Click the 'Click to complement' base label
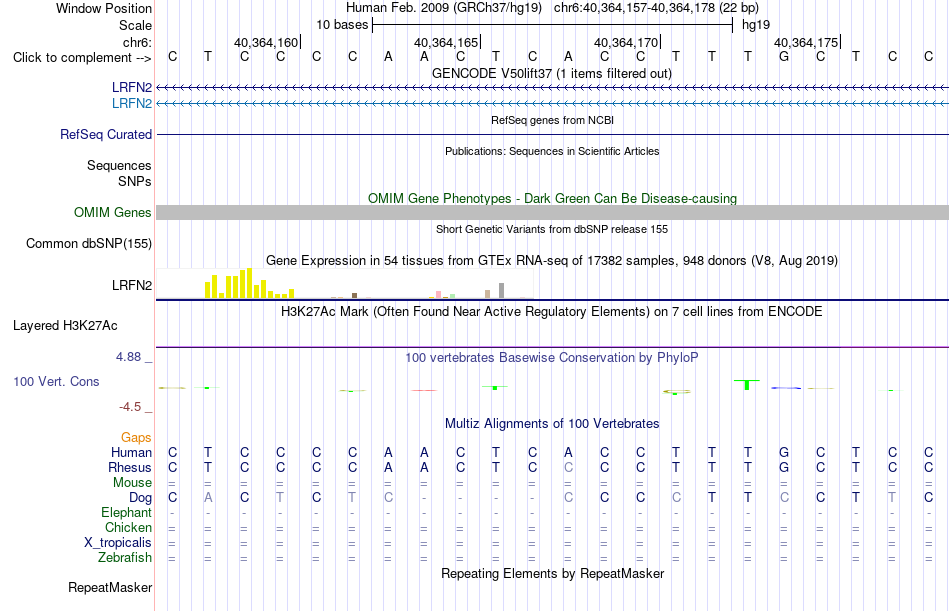The width and height of the screenshot is (950, 611). 82,58
